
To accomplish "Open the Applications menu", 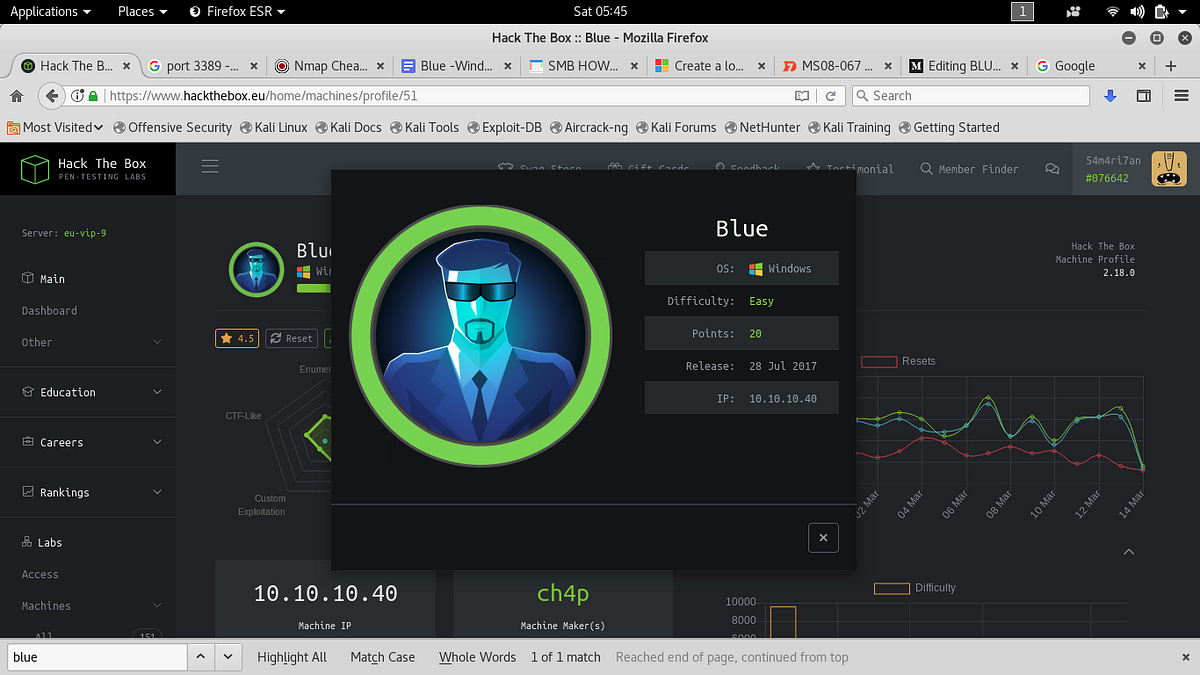I will point(50,11).
